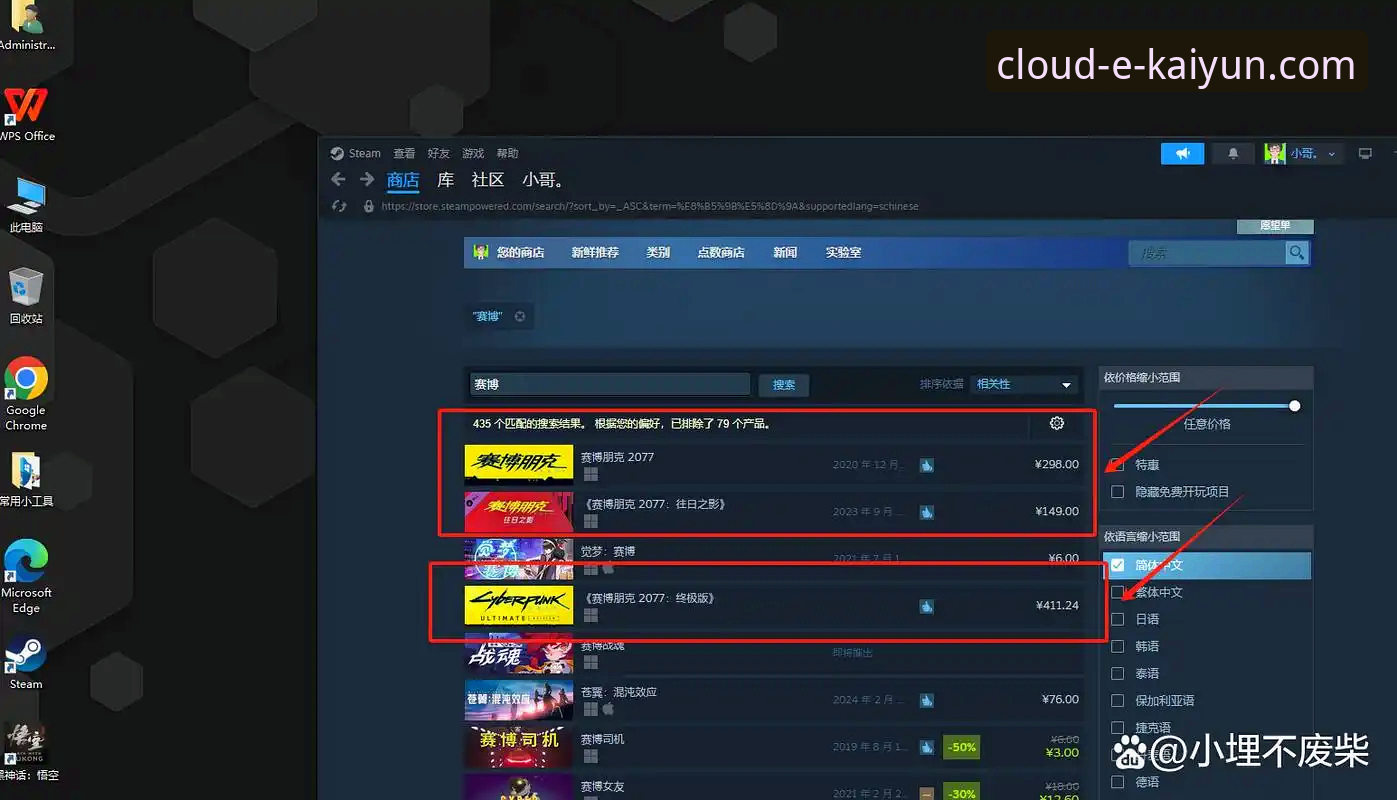Switch to the 库 library tab
This screenshot has height=800, width=1397.
pyautogui.click(x=446, y=180)
